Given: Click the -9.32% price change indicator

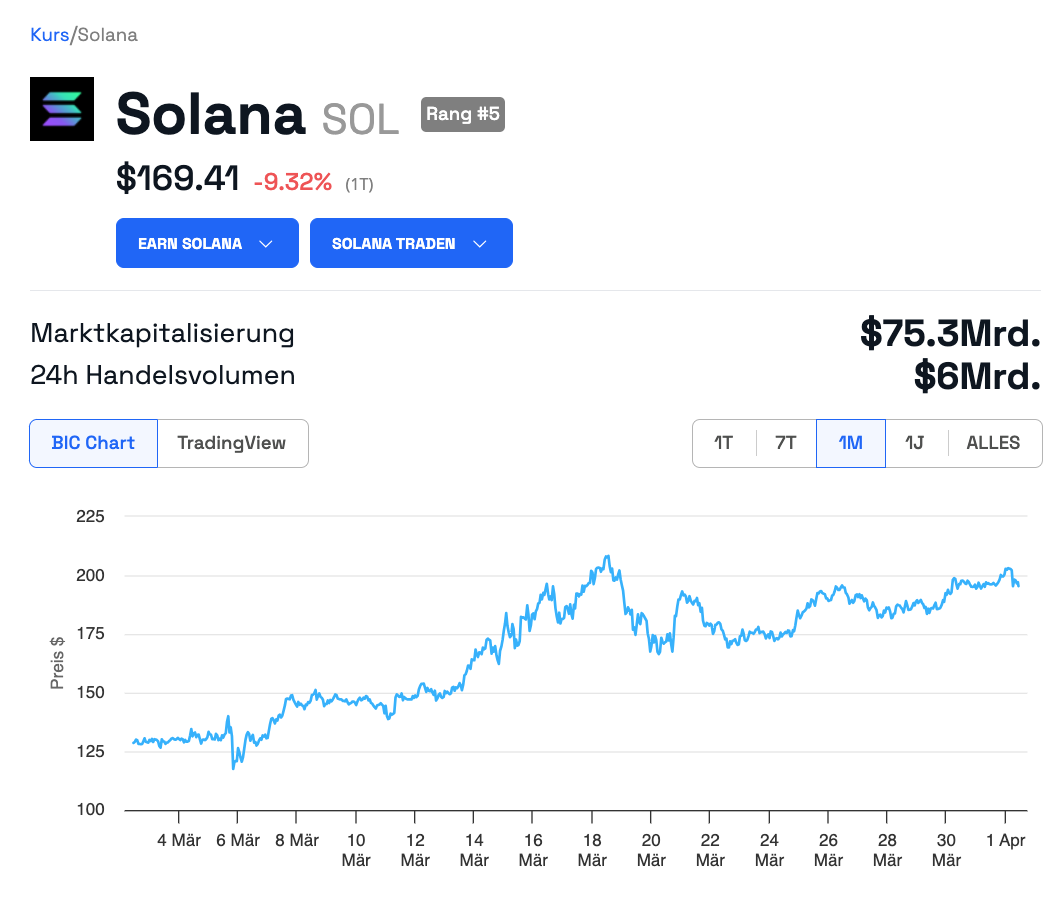Looking at the screenshot, I should (292, 182).
